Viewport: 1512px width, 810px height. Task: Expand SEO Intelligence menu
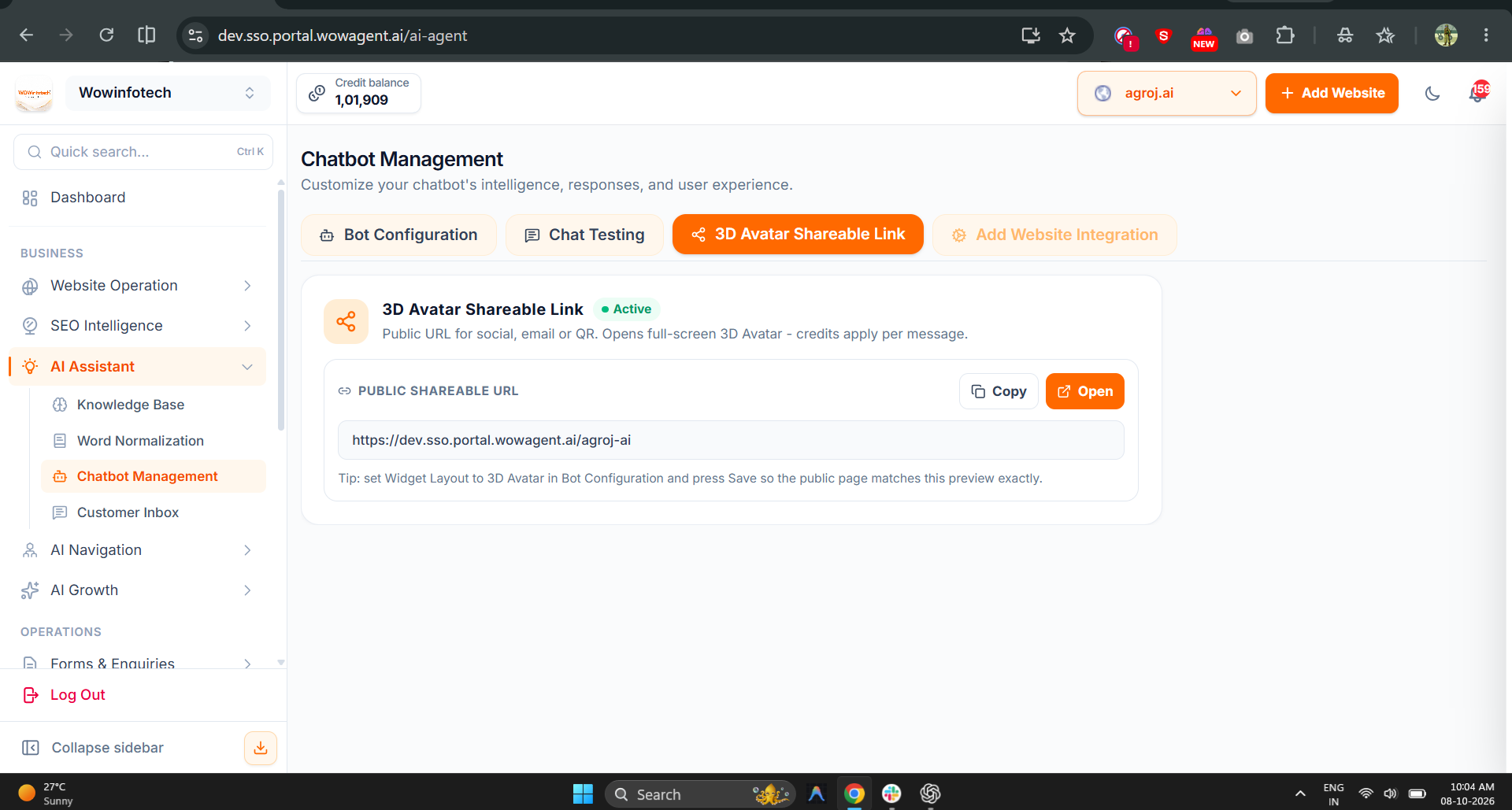(138, 326)
